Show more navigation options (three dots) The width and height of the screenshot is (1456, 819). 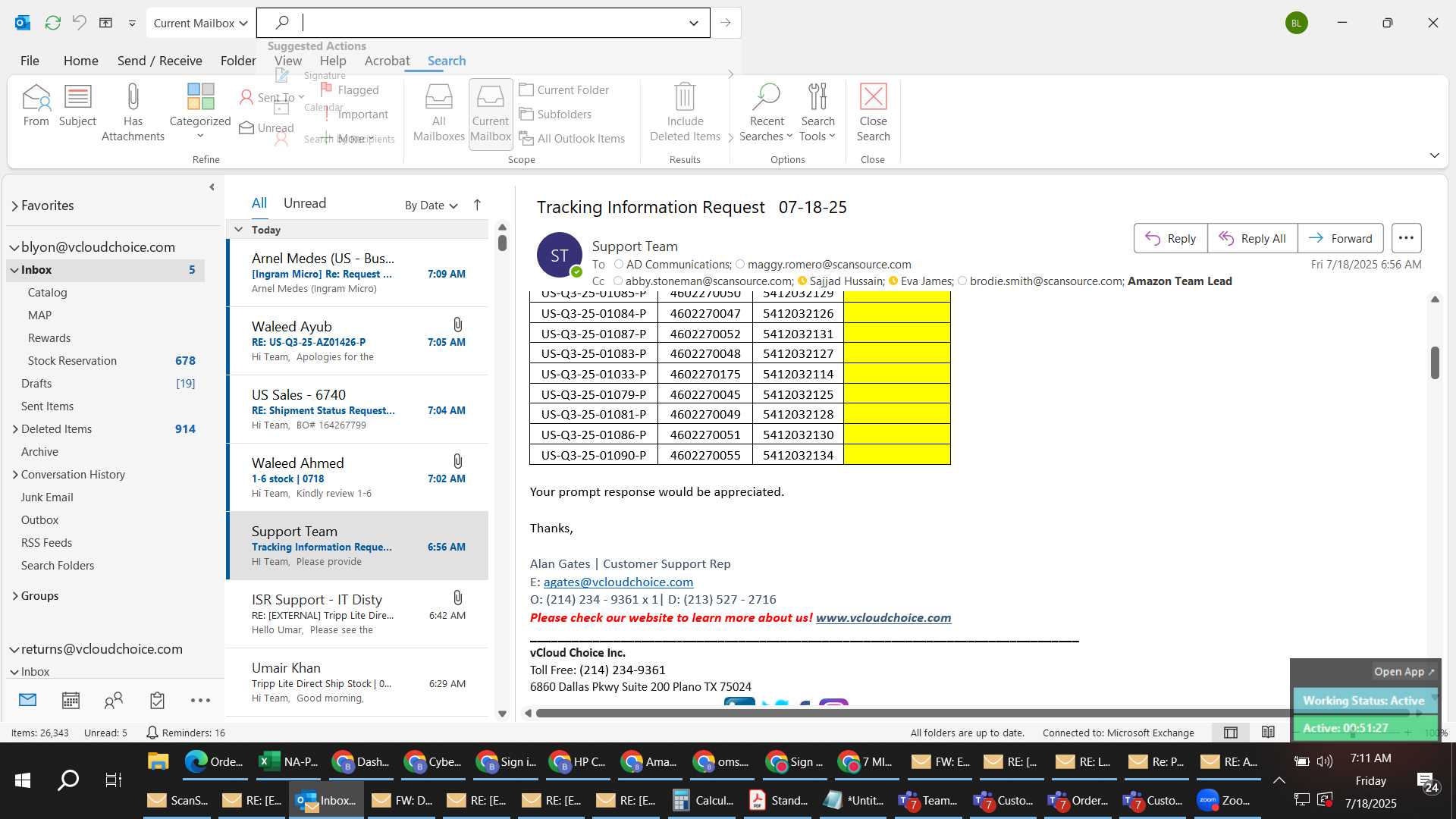coord(200,700)
